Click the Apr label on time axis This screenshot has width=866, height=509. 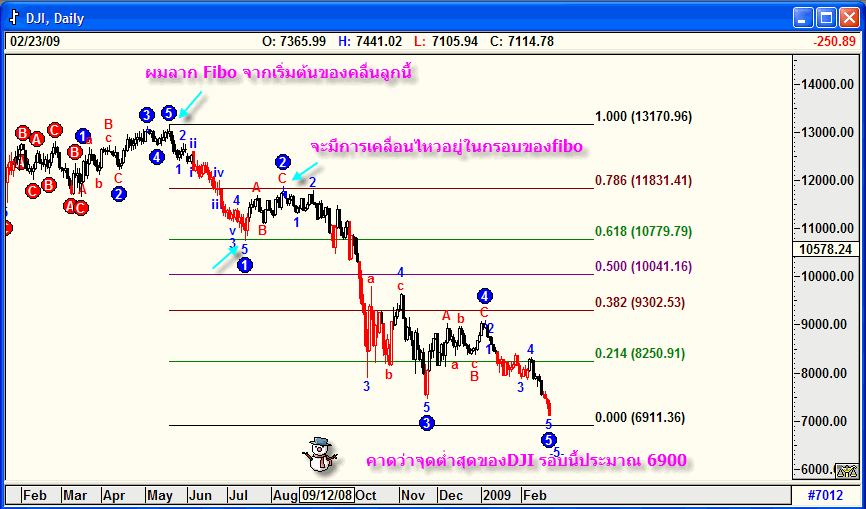(114, 495)
